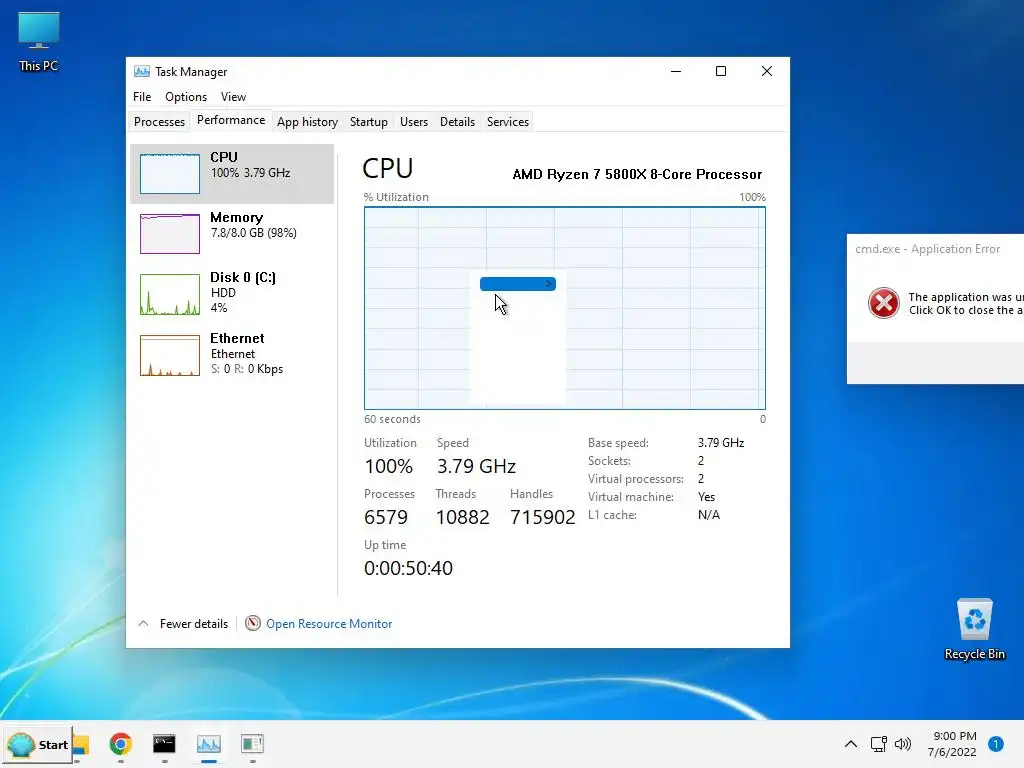The width and height of the screenshot is (1024, 768).
Task: Click the Task Manager title bar icon
Action: click(141, 71)
